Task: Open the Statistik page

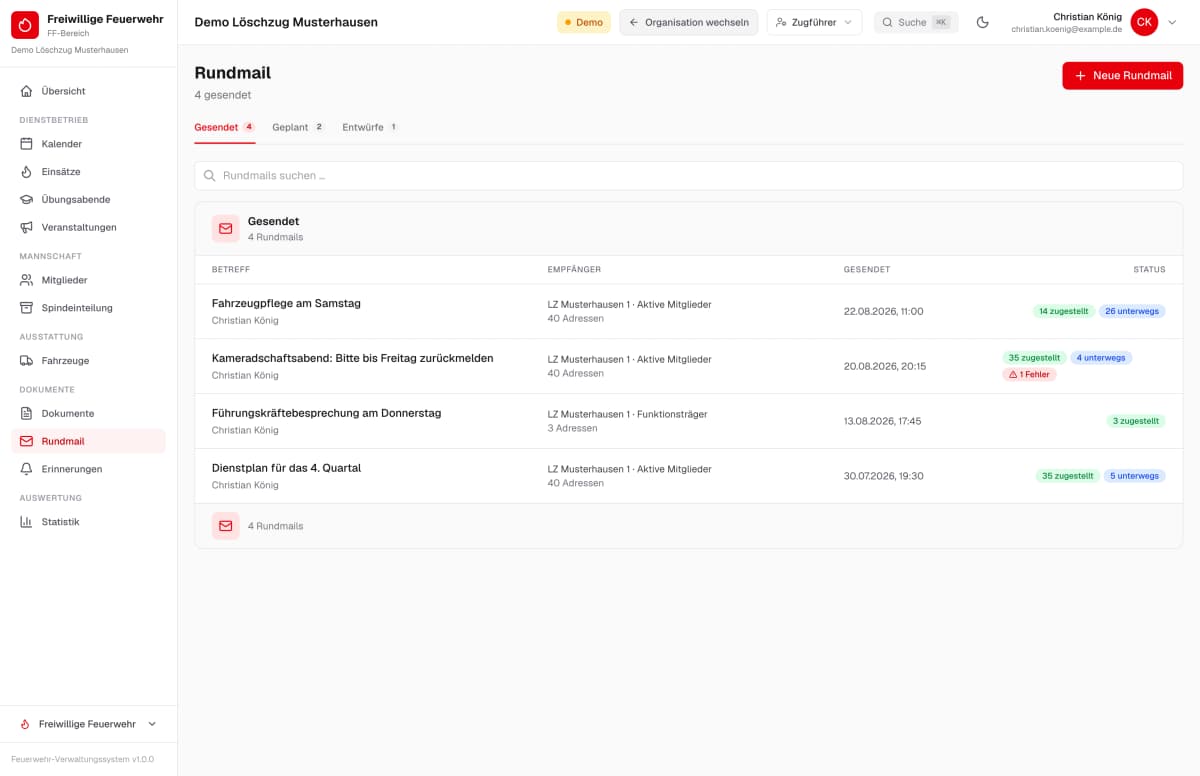Action: tap(88, 522)
